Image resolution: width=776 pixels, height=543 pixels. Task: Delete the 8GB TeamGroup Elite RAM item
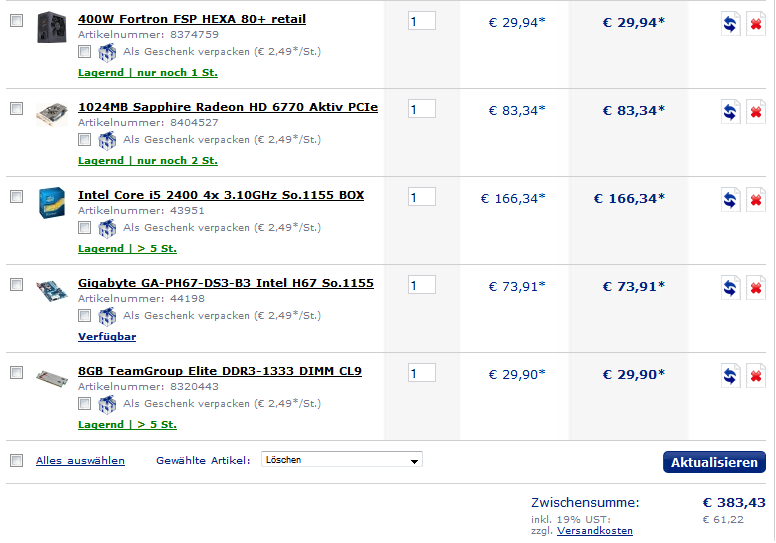pyautogui.click(x=756, y=376)
